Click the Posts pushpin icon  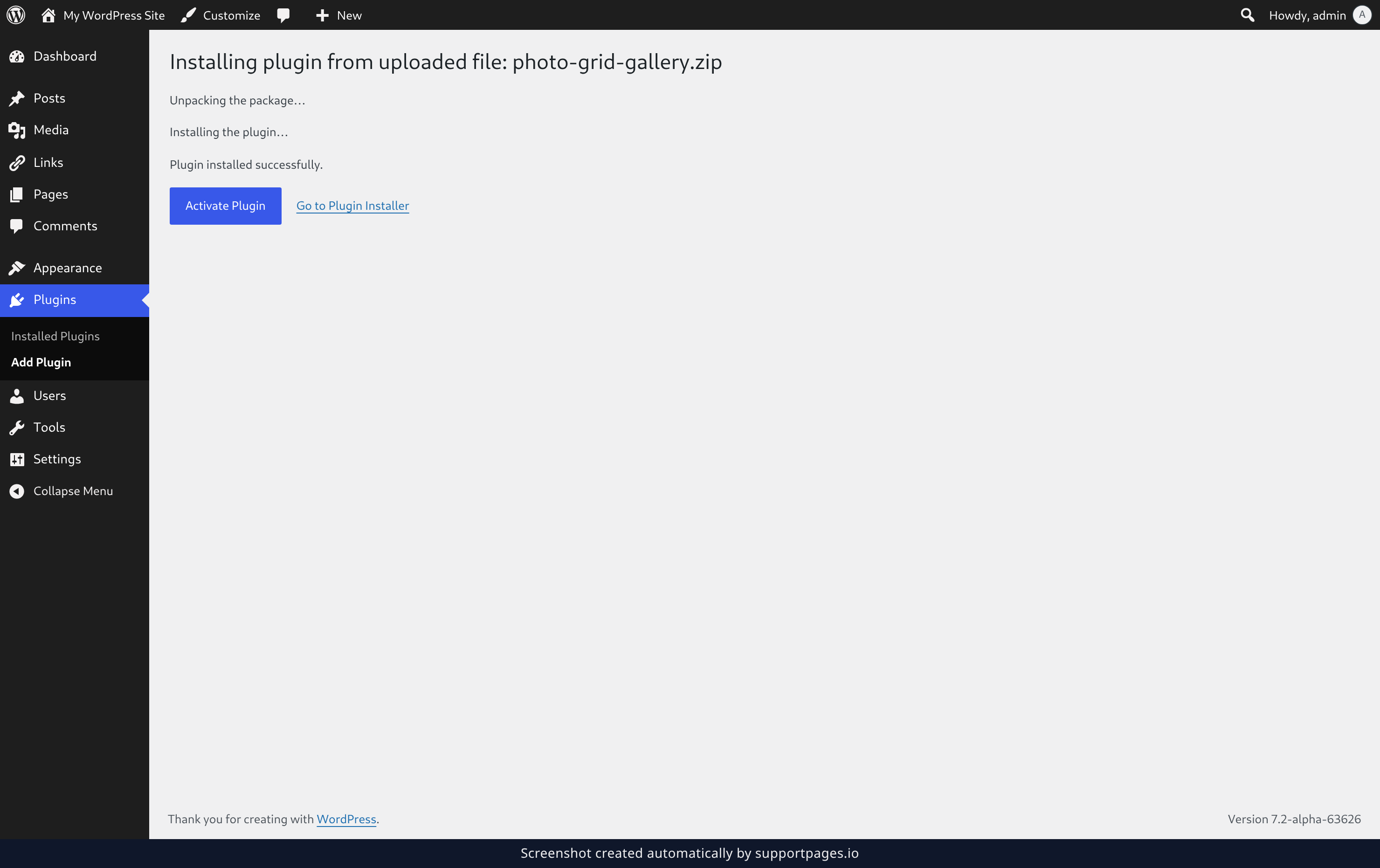pyautogui.click(x=17, y=98)
